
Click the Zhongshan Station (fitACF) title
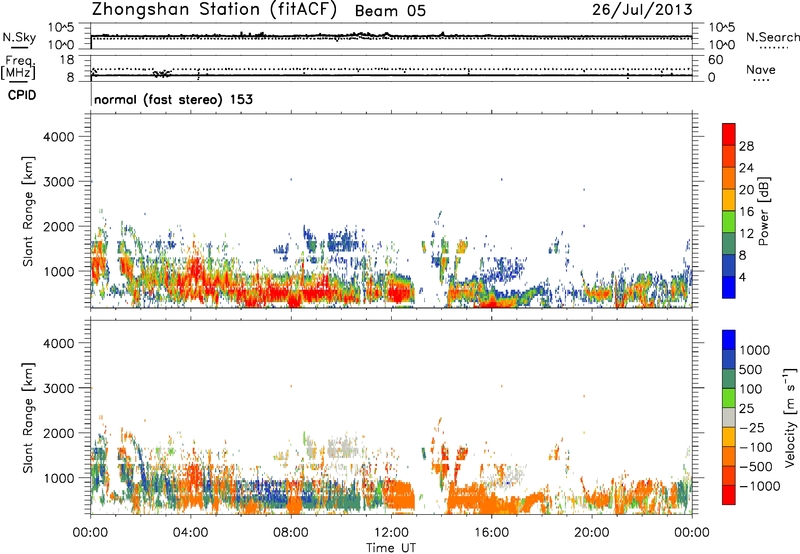point(214,10)
